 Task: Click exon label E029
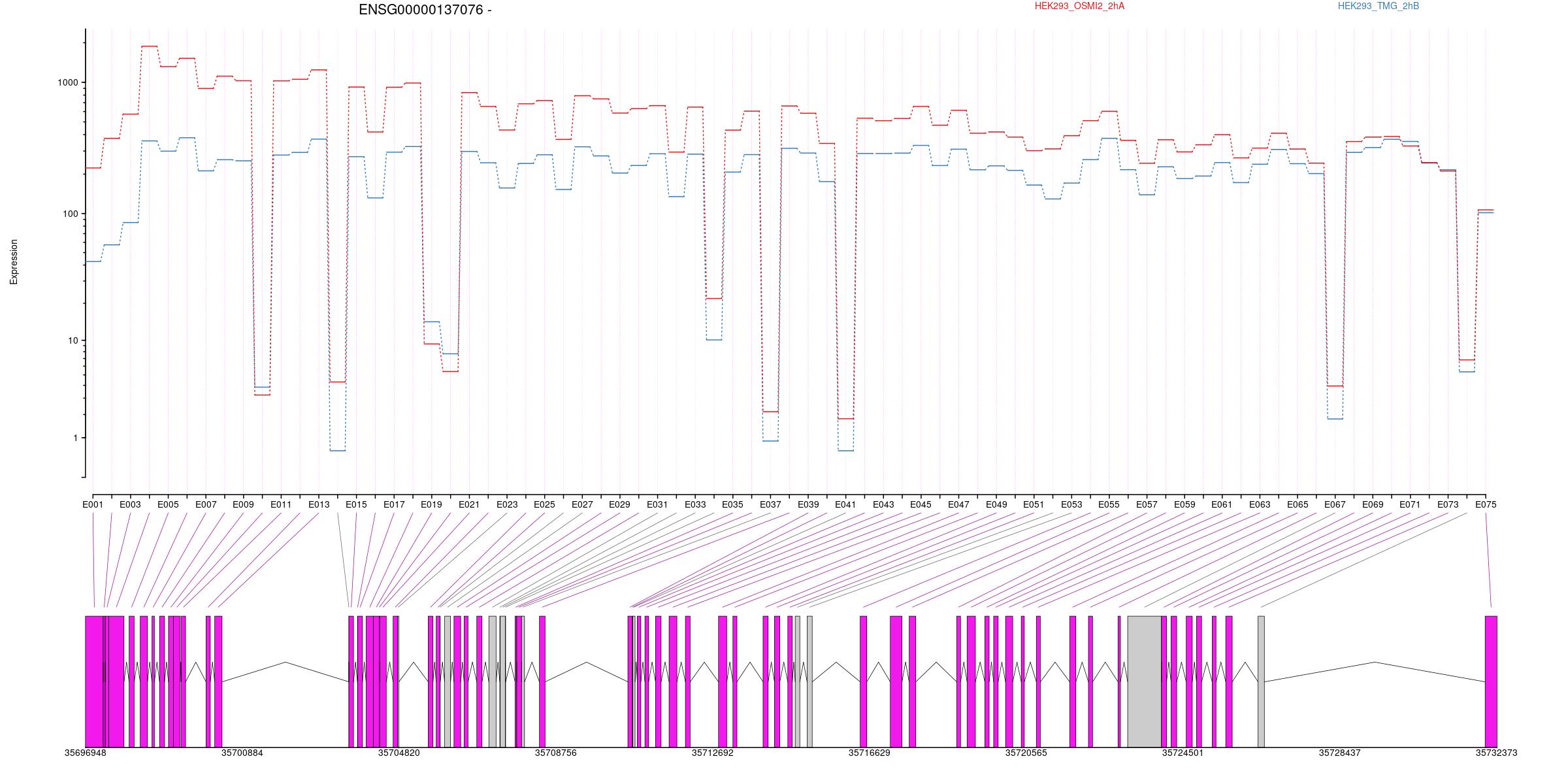point(619,504)
